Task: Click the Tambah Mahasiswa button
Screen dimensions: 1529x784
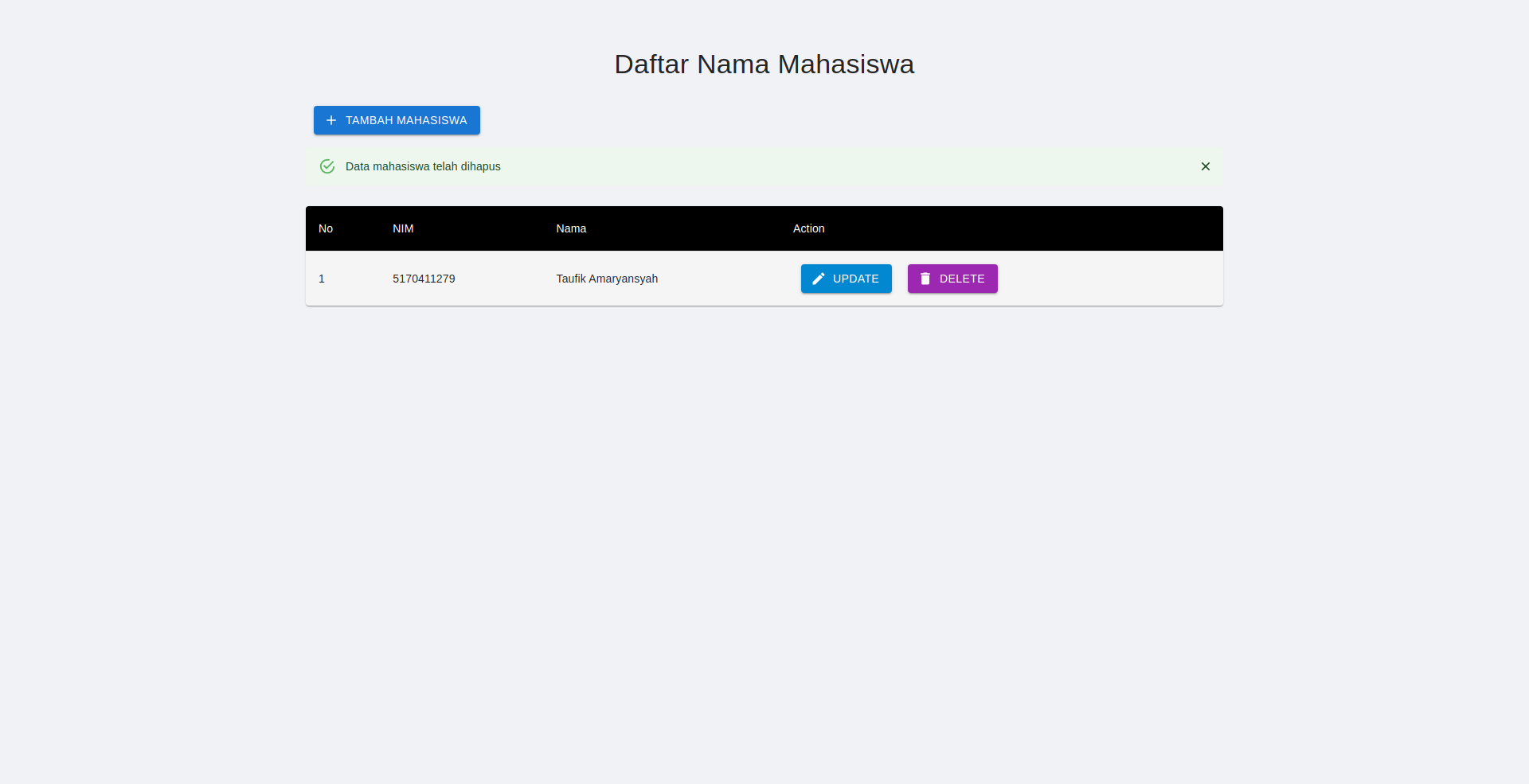Action: pyautogui.click(x=397, y=120)
